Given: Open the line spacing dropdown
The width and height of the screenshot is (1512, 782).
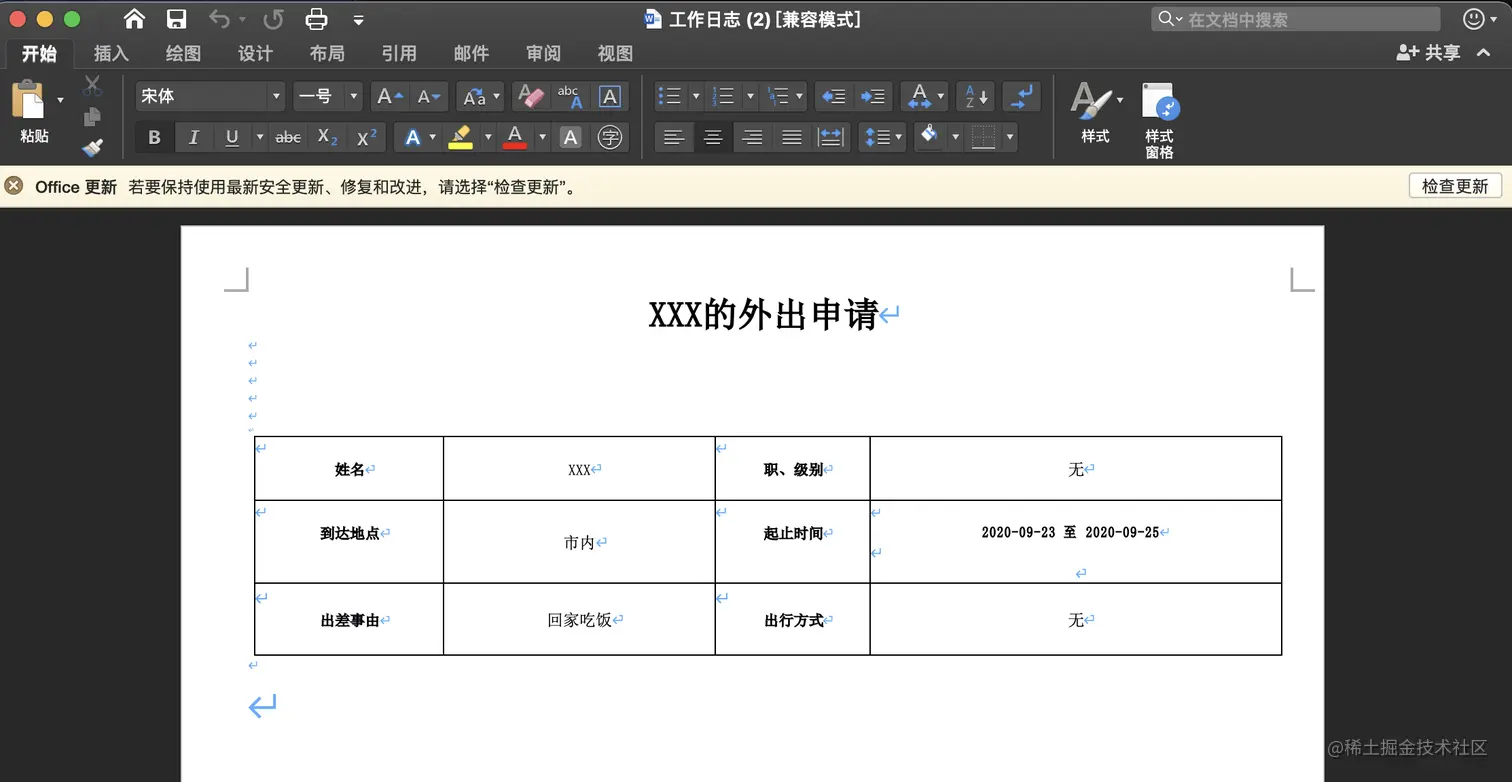Looking at the screenshot, I should click(882, 137).
